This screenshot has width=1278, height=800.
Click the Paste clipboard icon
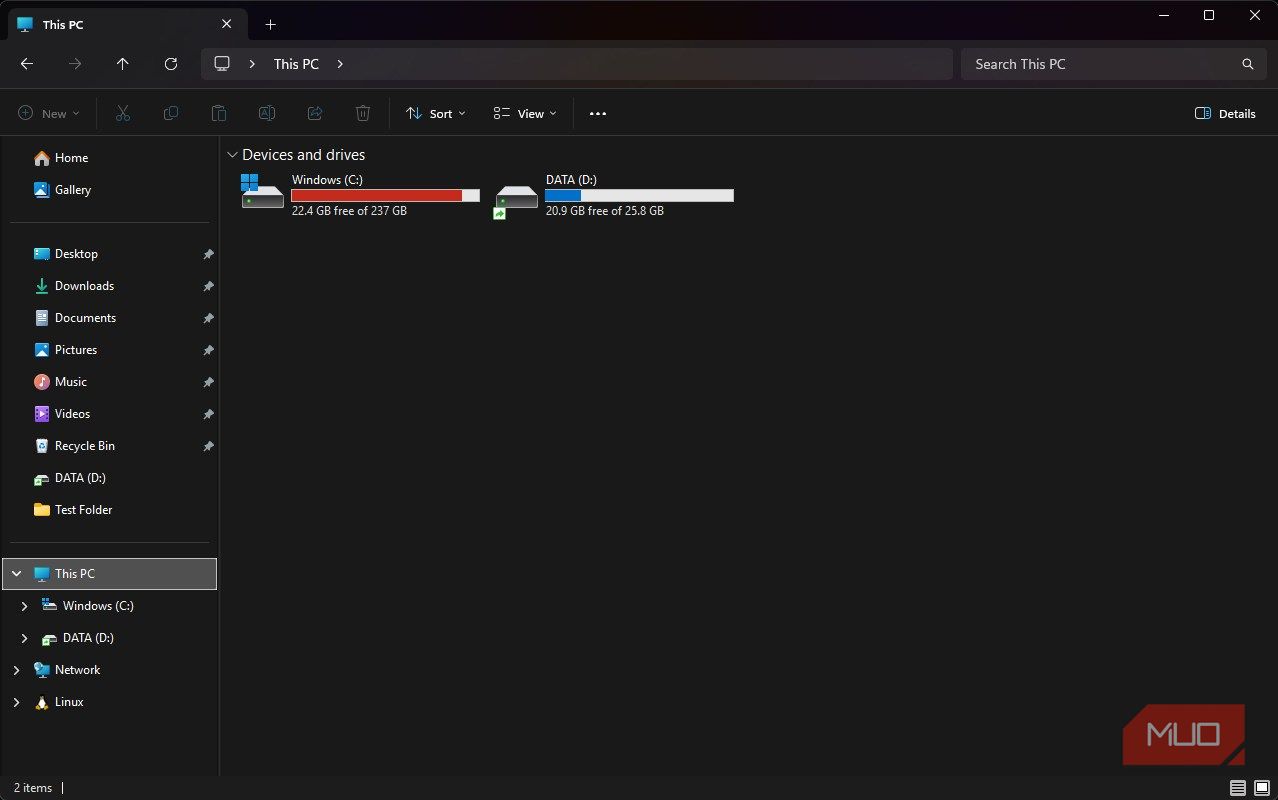219,114
